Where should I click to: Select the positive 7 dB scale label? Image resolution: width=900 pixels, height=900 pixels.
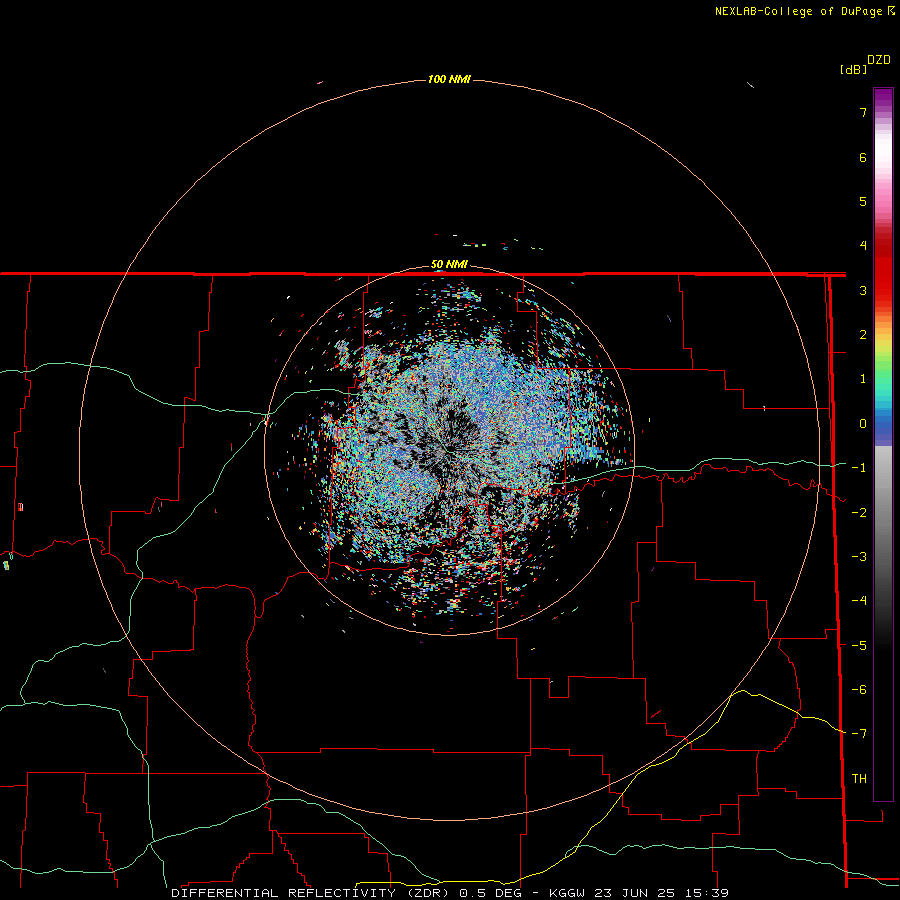point(863,112)
